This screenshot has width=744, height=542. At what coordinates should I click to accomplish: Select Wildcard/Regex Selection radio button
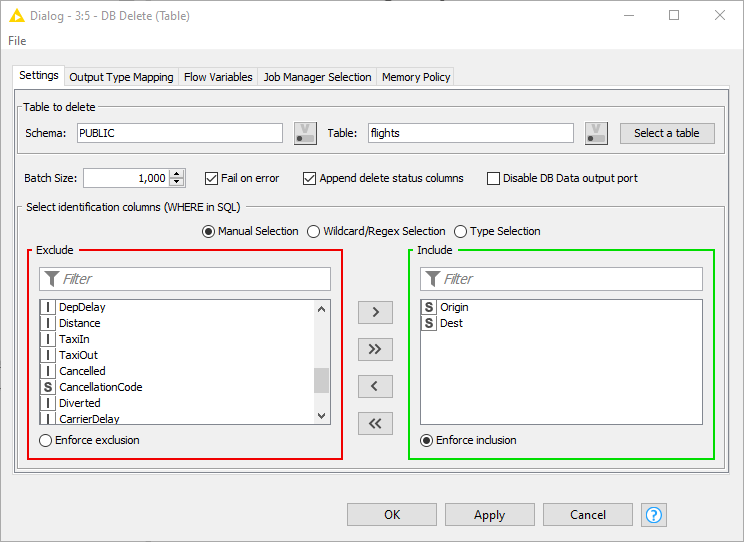pos(314,232)
